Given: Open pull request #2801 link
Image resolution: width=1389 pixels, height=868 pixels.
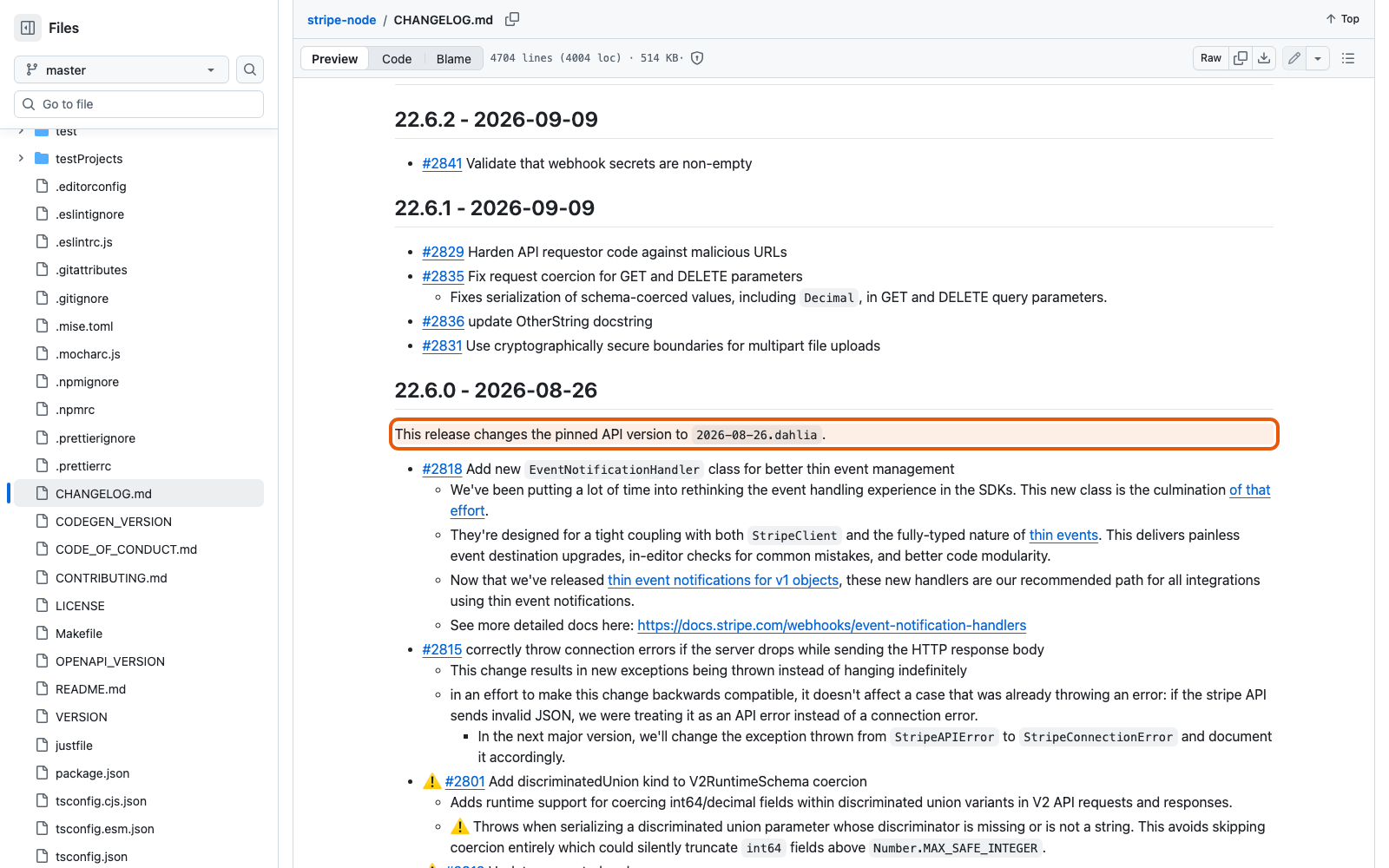Looking at the screenshot, I should (464, 781).
